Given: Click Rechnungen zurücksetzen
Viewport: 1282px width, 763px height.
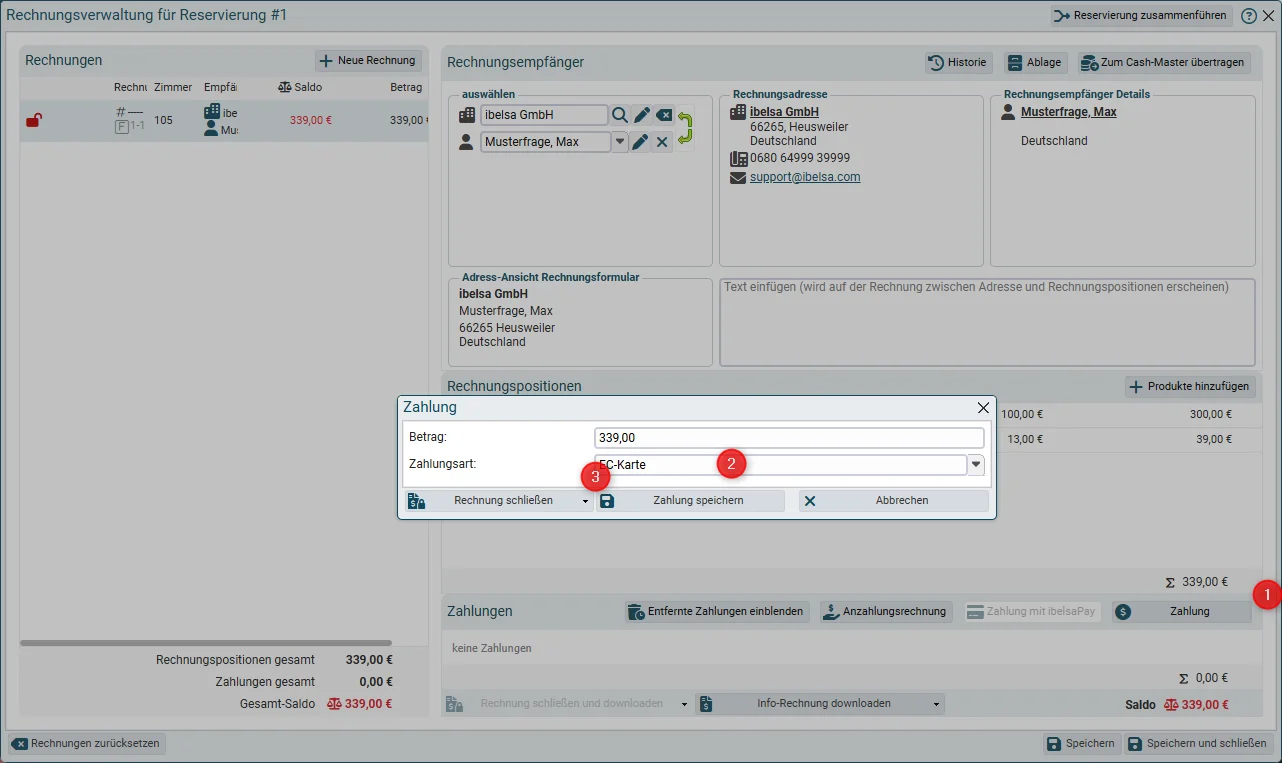Looking at the screenshot, I should (87, 744).
